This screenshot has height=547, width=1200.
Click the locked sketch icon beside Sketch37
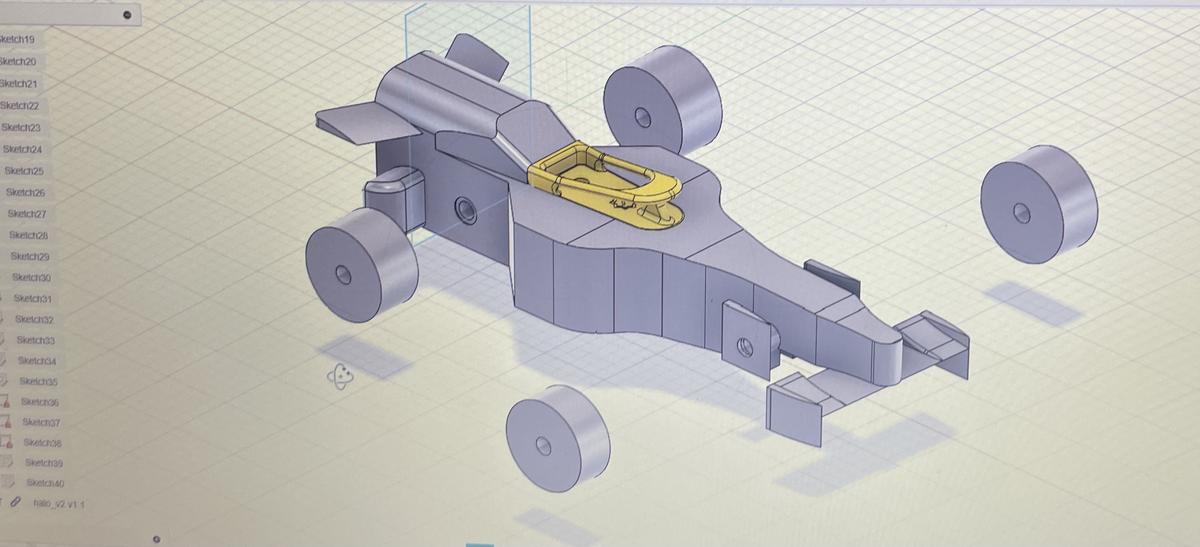tap(6, 422)
